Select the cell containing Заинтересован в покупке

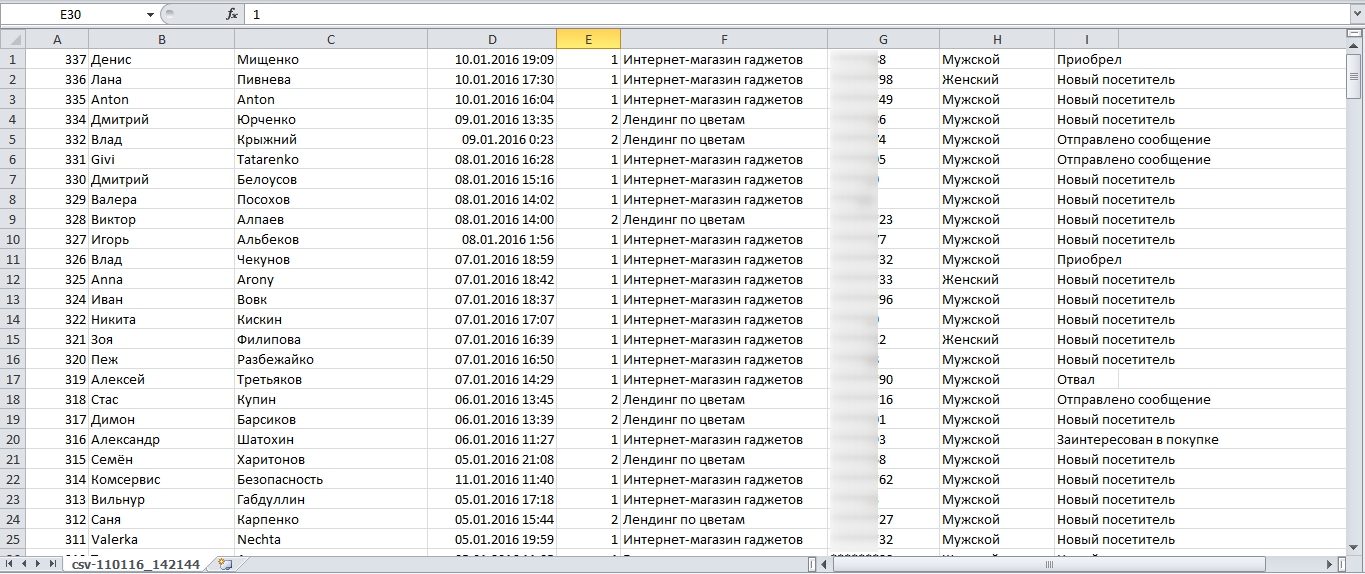(x=1137, y=440)
